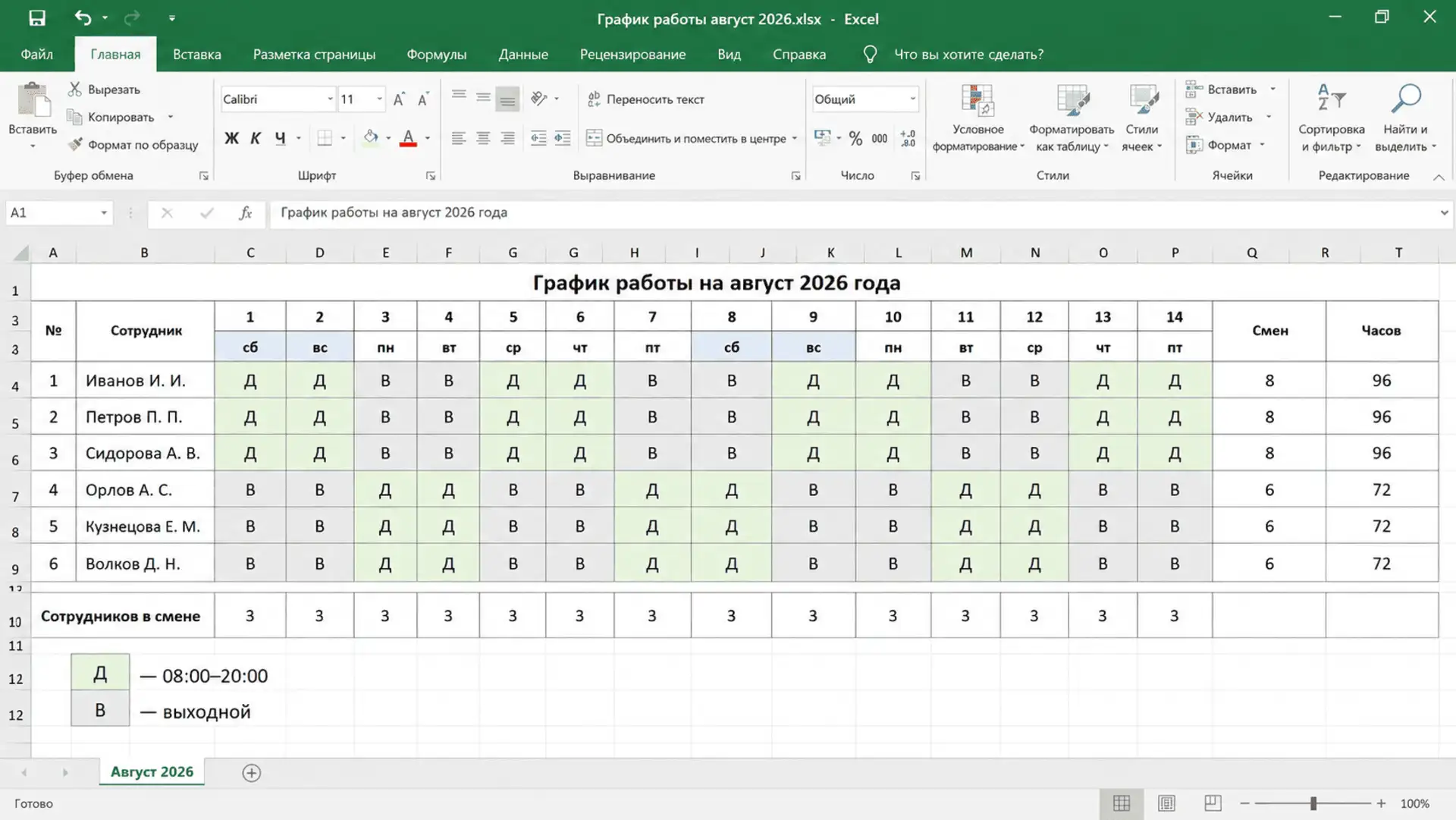Open the Name Box A1 dropdown
Image resolution: width=1456 pixels, height=820 pixels.
(104, 213)
